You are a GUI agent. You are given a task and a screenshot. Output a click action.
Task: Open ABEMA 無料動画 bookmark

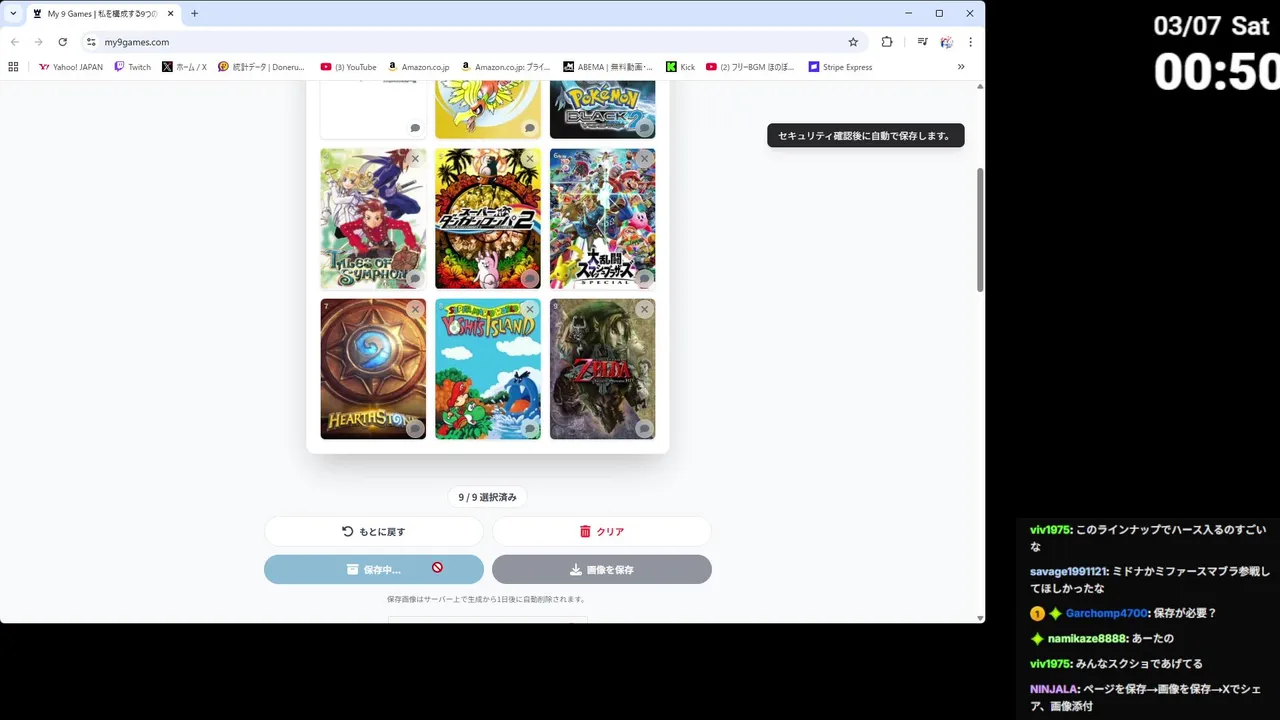608,67
